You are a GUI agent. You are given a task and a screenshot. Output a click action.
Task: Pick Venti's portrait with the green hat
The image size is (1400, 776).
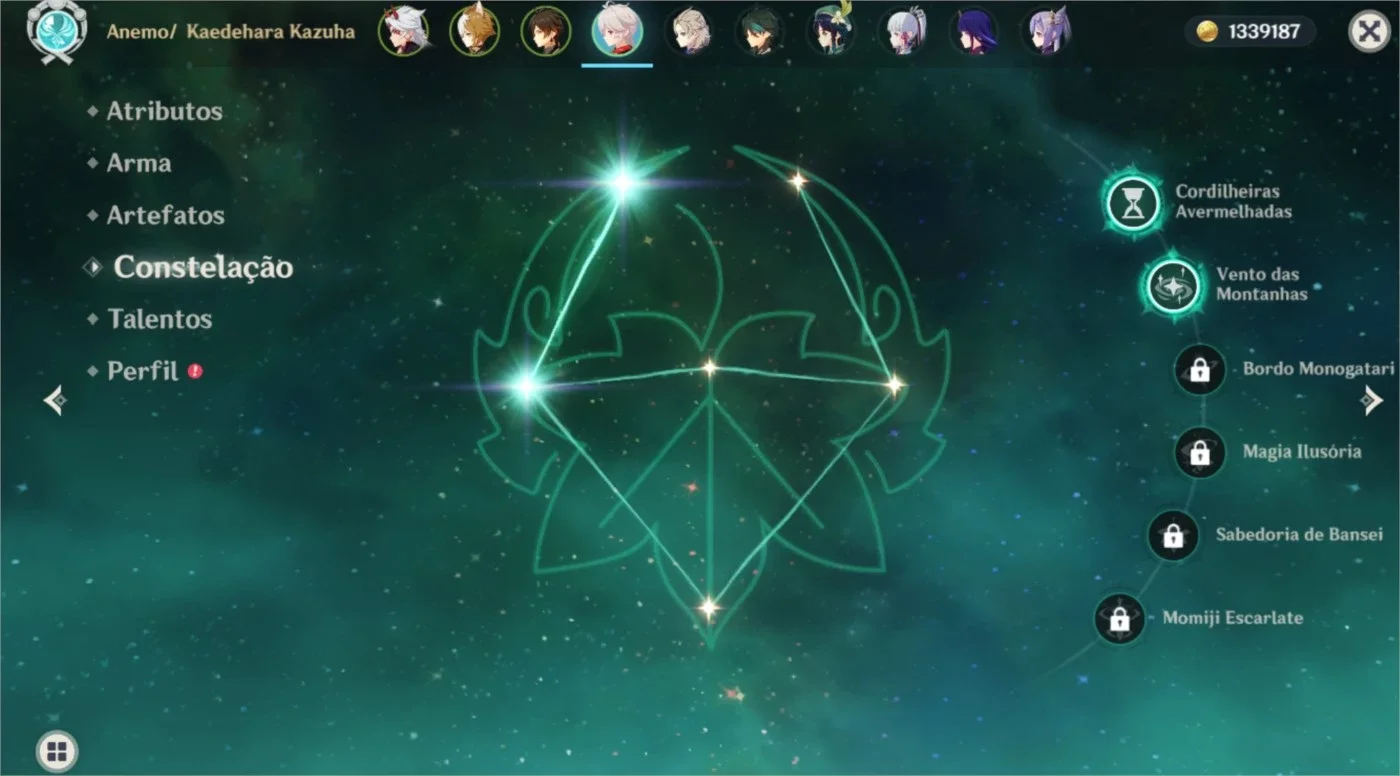(832, 31)
